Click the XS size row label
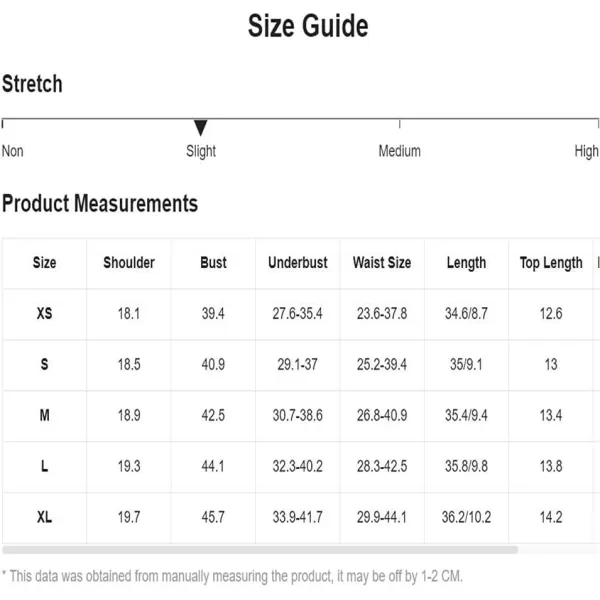The width and height of the screenshot is (600, 600). 44,313
